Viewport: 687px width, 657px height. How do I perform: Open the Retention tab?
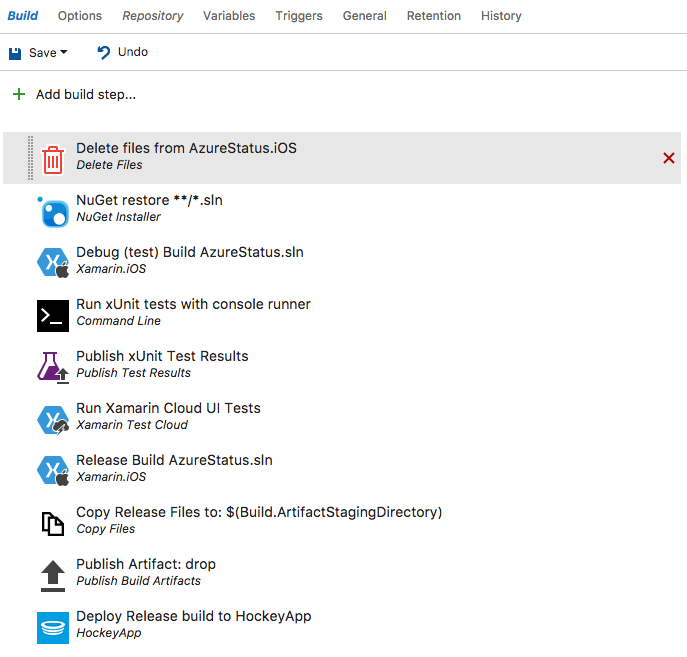434,16
